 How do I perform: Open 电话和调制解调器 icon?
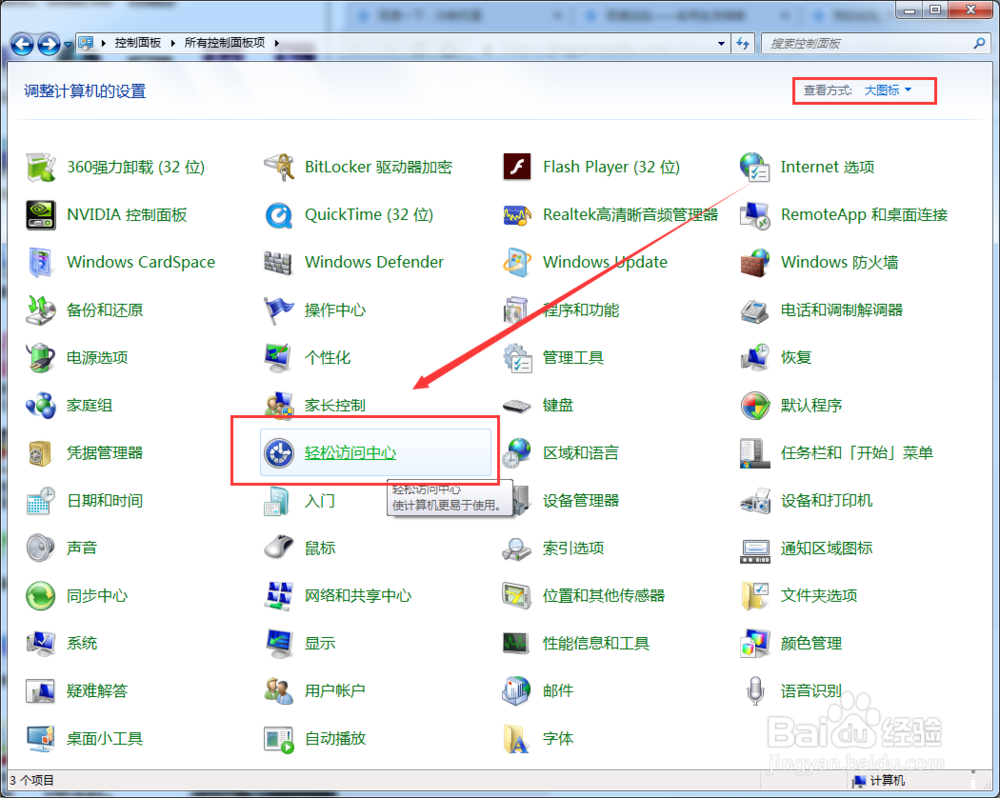[x=754, y=311]
